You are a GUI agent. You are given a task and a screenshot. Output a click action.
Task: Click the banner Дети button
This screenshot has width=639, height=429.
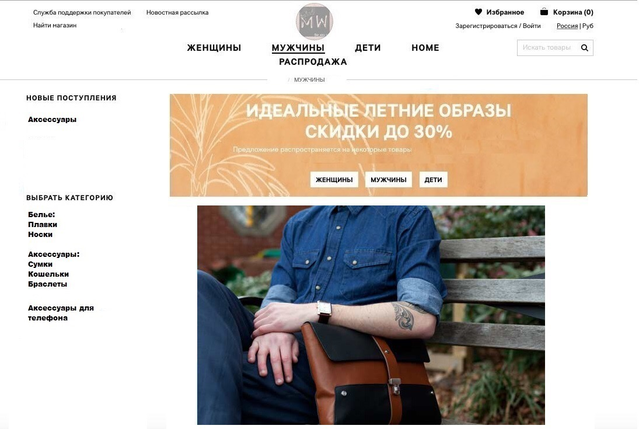433,180
